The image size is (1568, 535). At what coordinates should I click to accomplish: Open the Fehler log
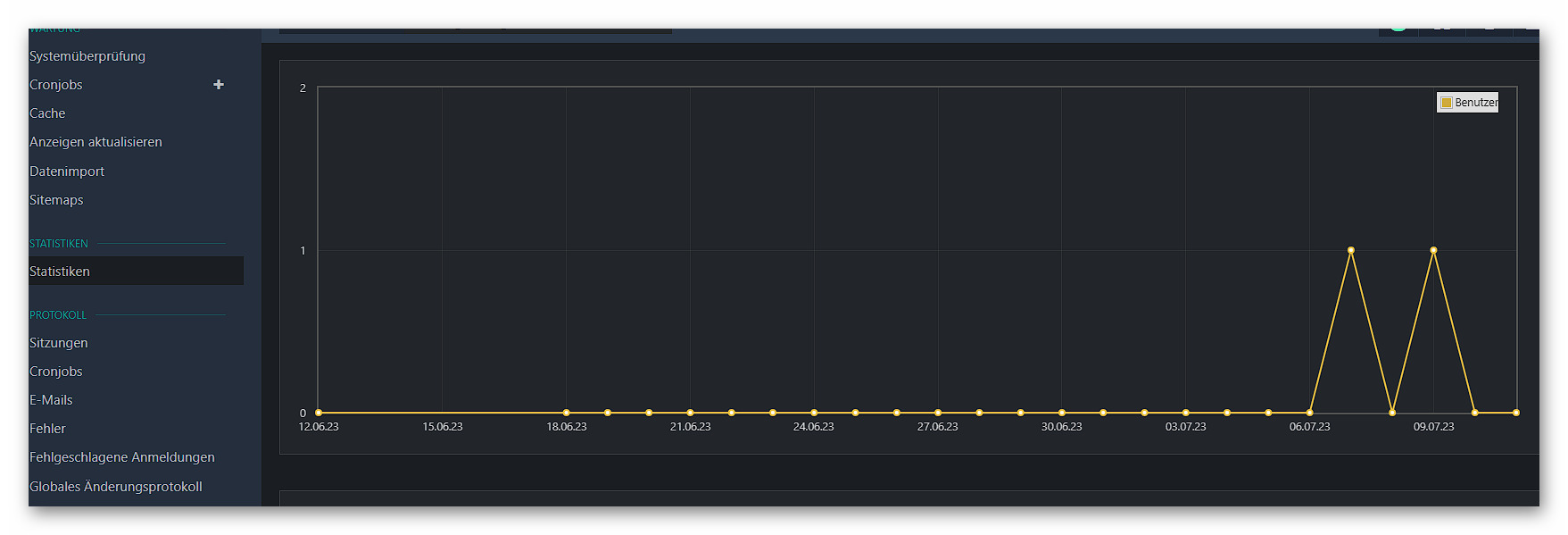[47, 429]
